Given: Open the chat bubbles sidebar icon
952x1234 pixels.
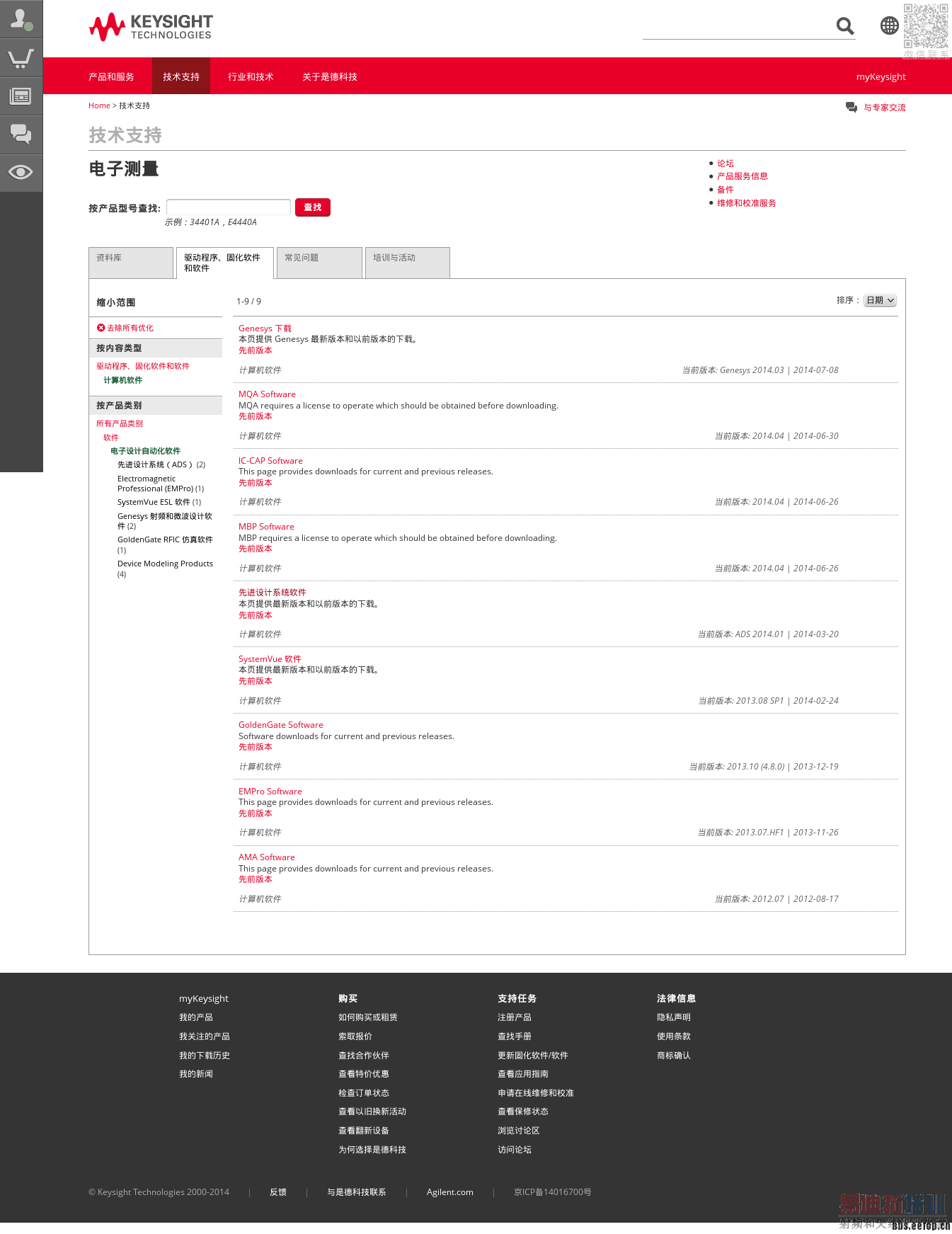Looking at the screenshot, I should (x=21, y=135).
